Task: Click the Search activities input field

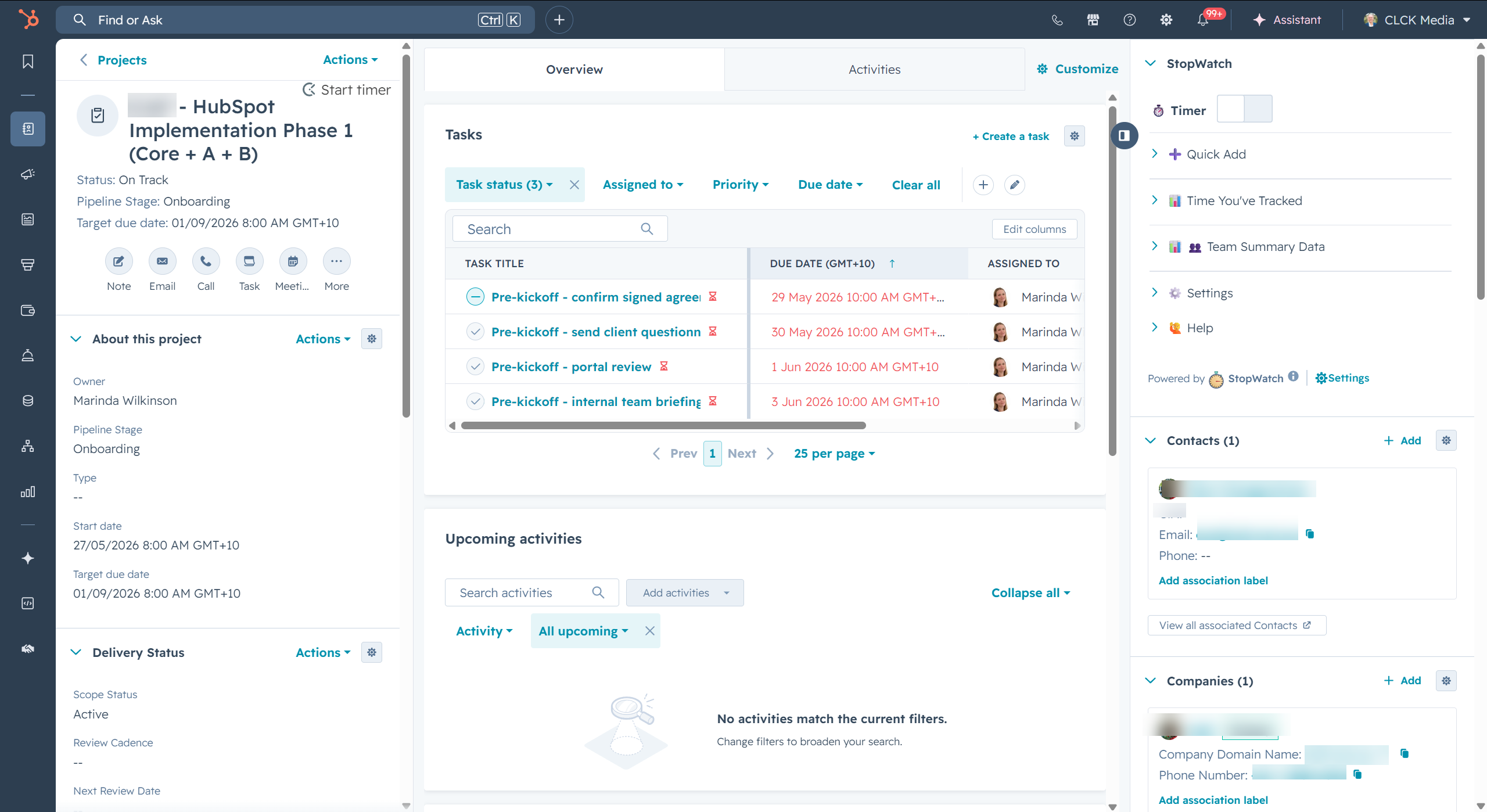Action: coord(531,593)
